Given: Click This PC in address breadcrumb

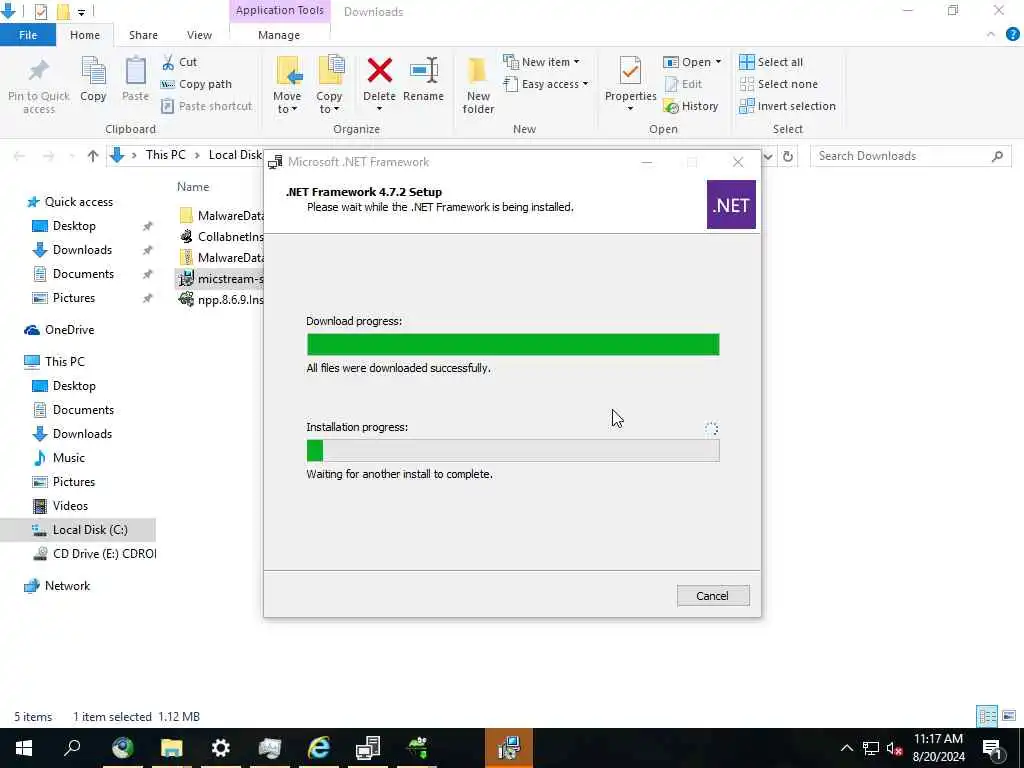Looking at the screenshot, I should point(165,155).
